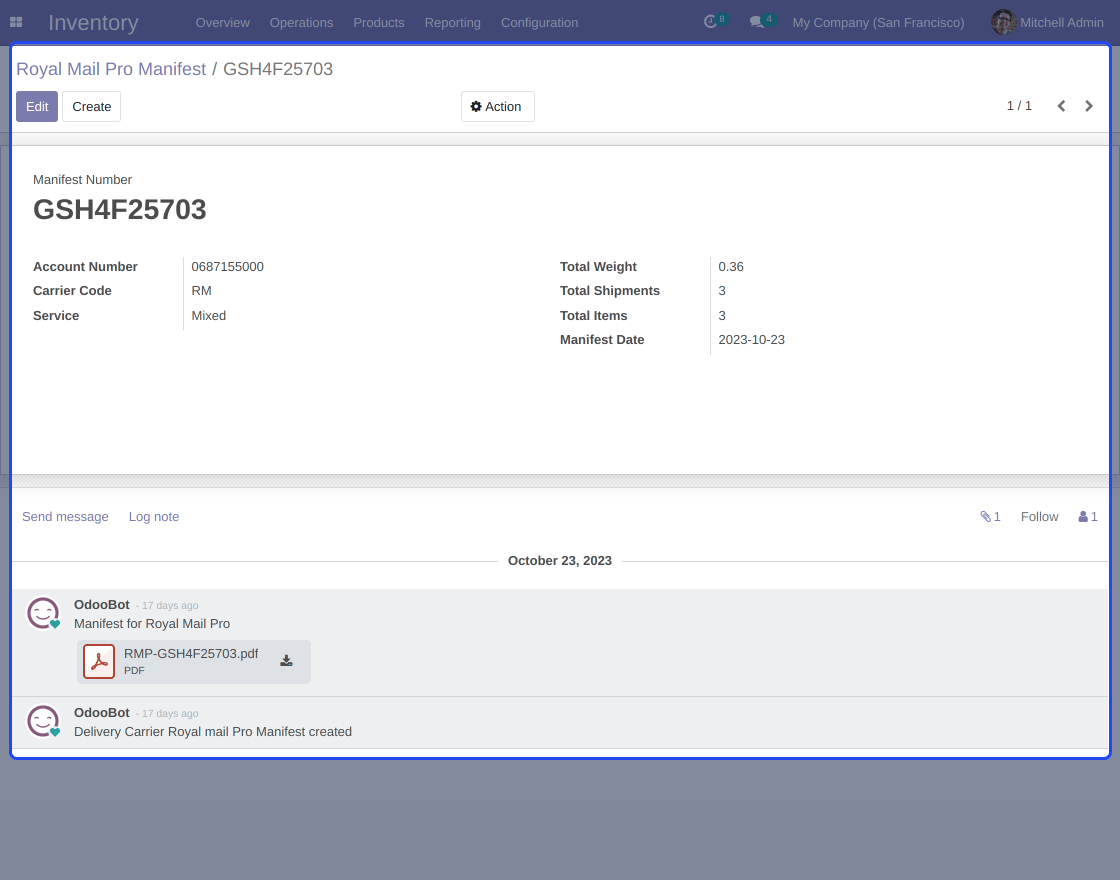
Task: Click Log note in chatter
Action: tap(154, 516)
